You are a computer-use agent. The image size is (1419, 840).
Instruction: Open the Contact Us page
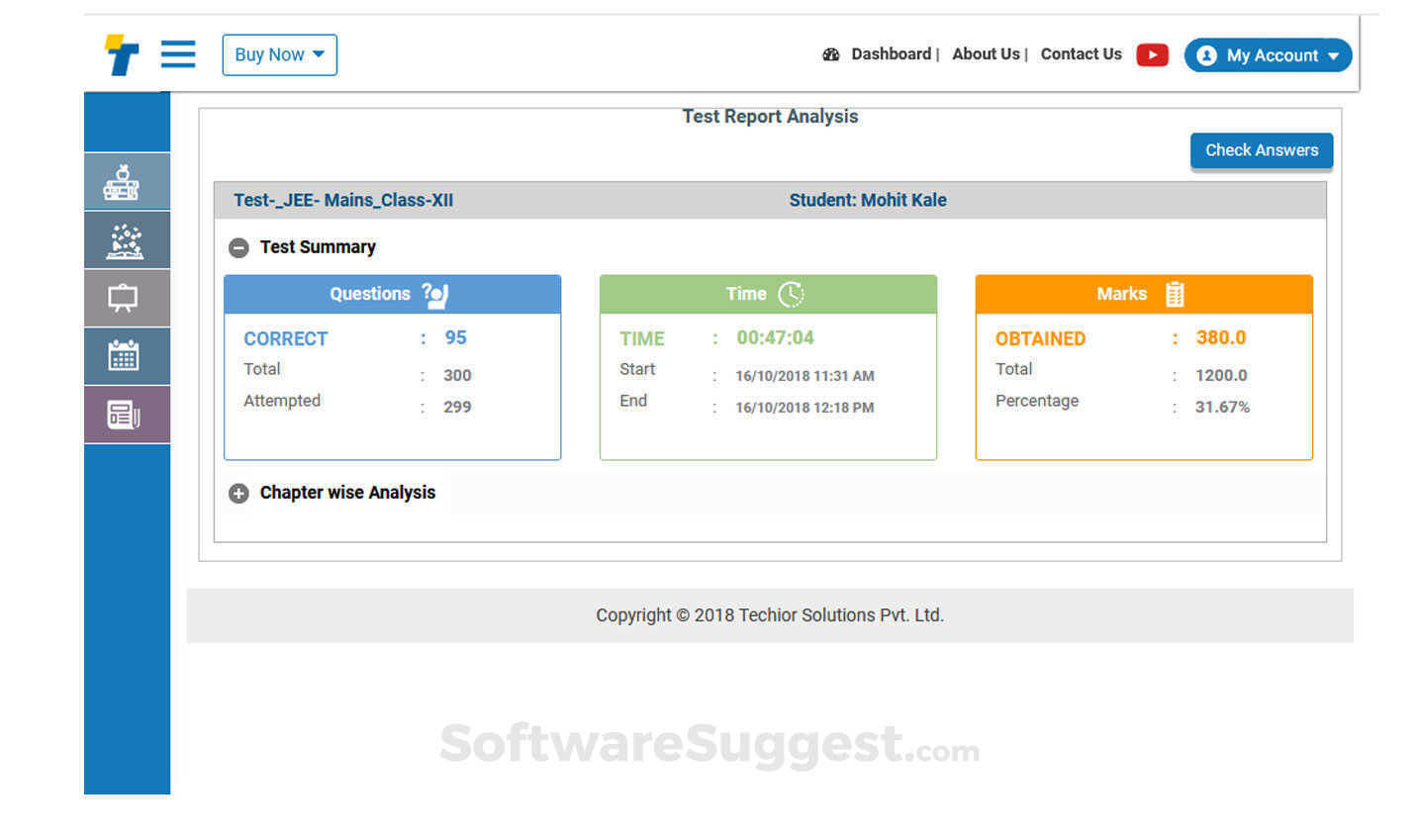click(1081, 54)
